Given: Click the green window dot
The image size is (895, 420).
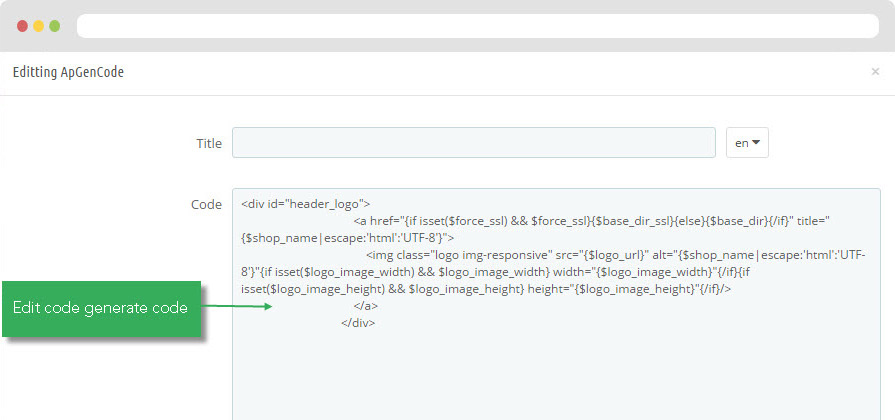Looking at the screenshot, I should pos(54,26).
